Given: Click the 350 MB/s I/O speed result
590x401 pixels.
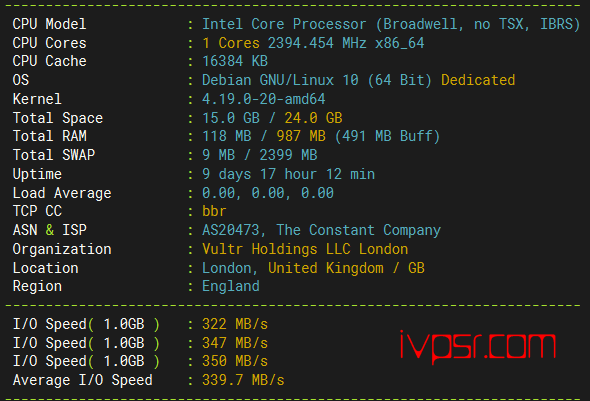Looking at the screenshot, I should (235, 361).
